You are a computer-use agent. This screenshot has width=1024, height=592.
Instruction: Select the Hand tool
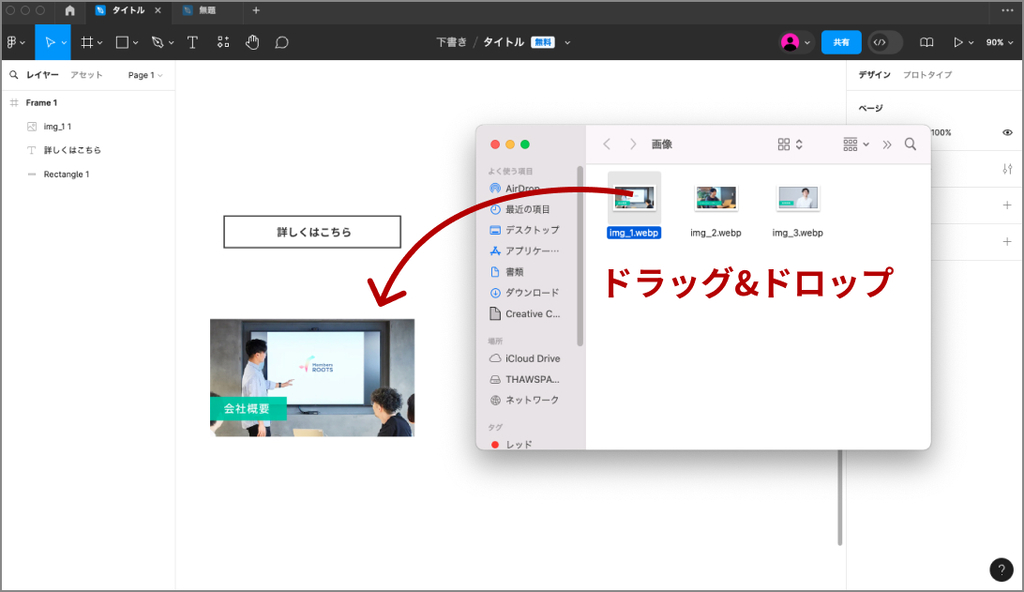(252, 42)
